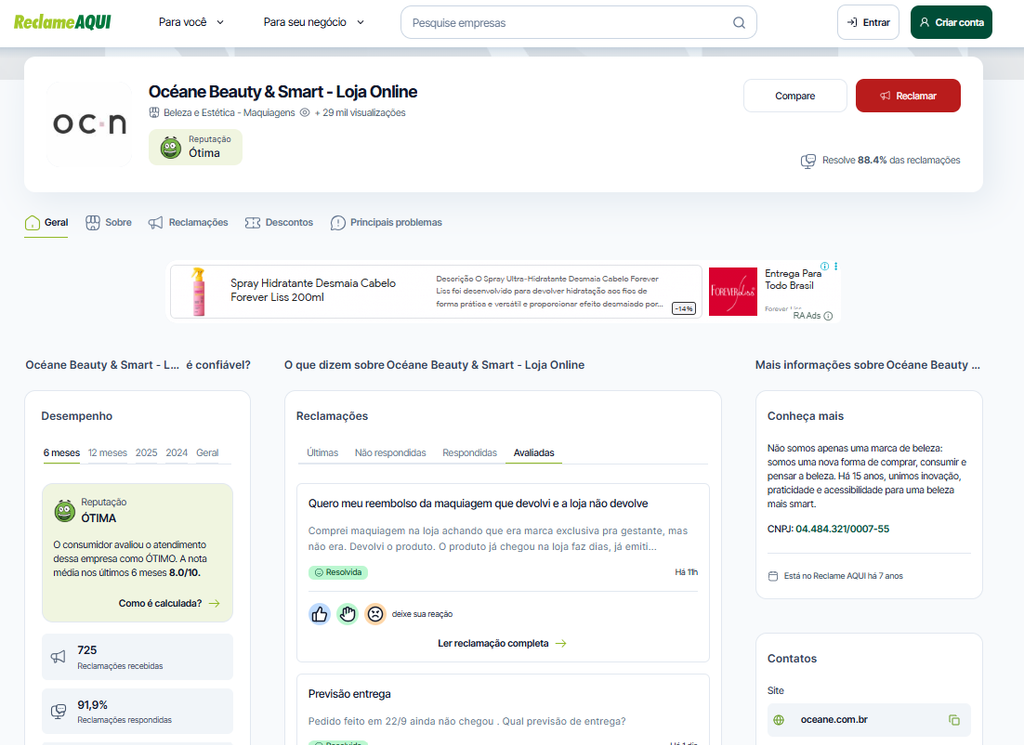Click the ad options three-dot icon
This screenshot has width=1024, height=745.
point(836,266)
